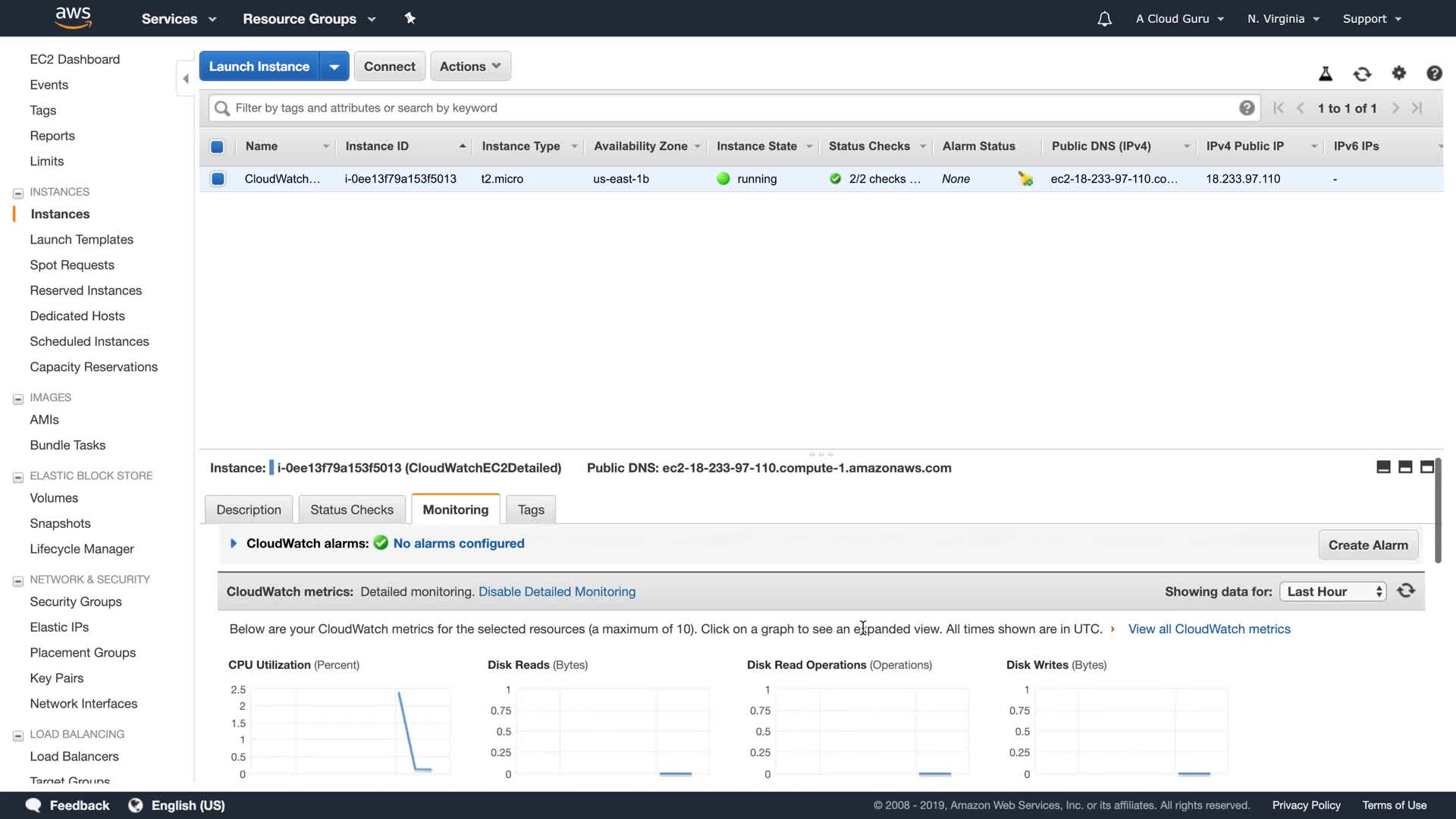Switch to the Status Checks tab
Screen dimensions: 1456x819
(351, 510)
